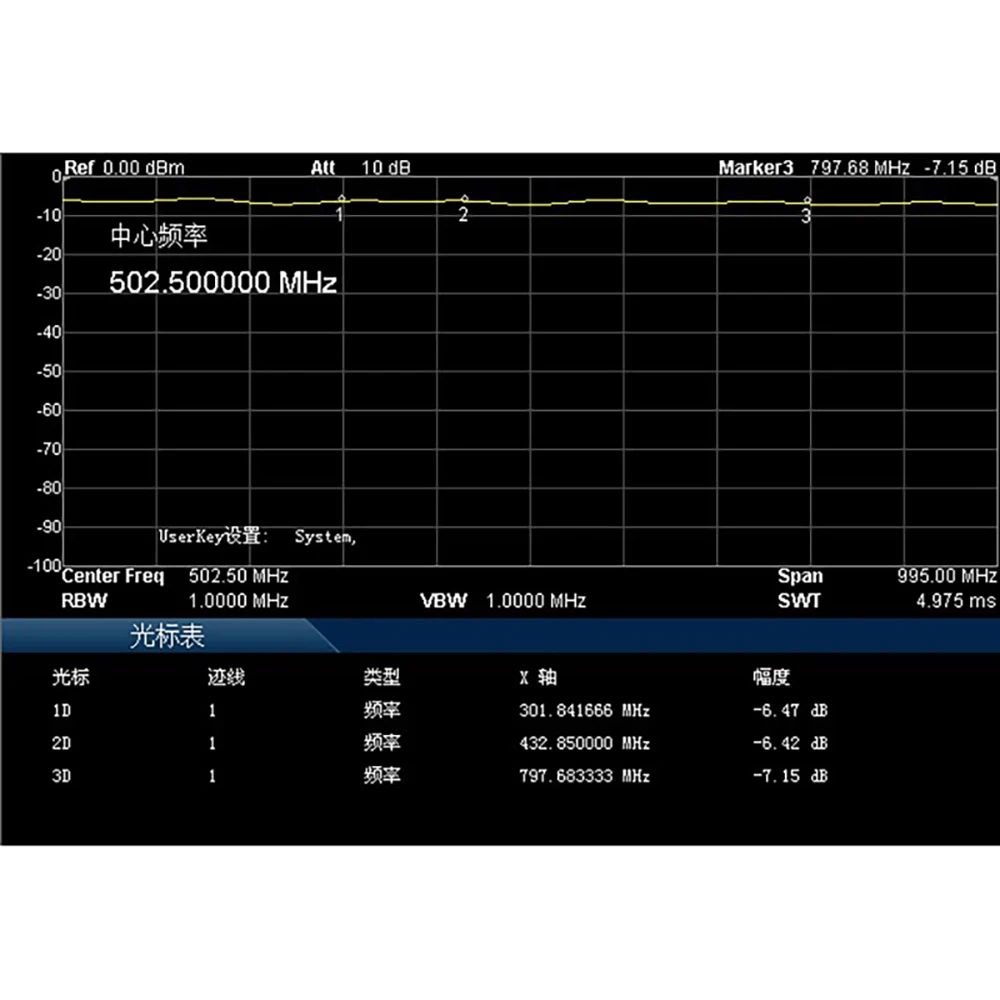The width and height of the screenshot is (1000, 1000).
Task: Click the Center Freq 502.50 MHz parameter
Action: (x=175, y=576)
